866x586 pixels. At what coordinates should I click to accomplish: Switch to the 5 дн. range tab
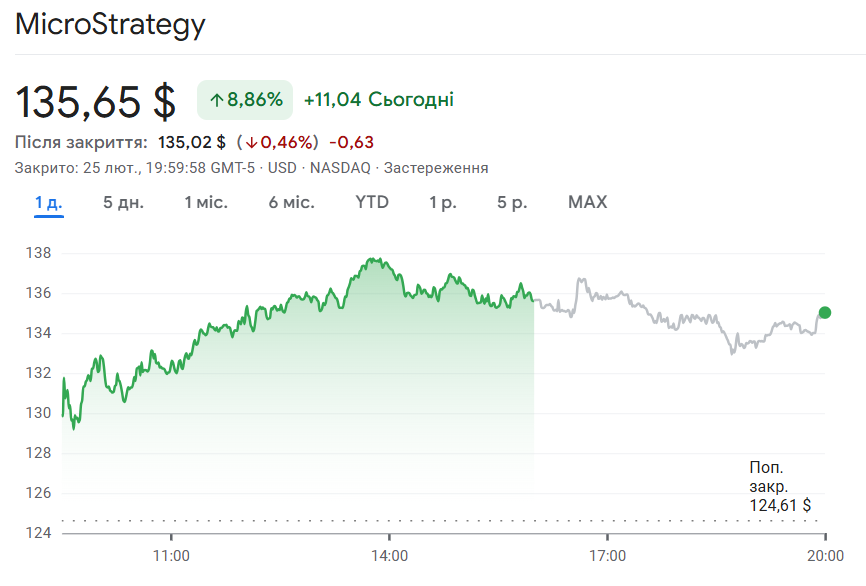123,203
